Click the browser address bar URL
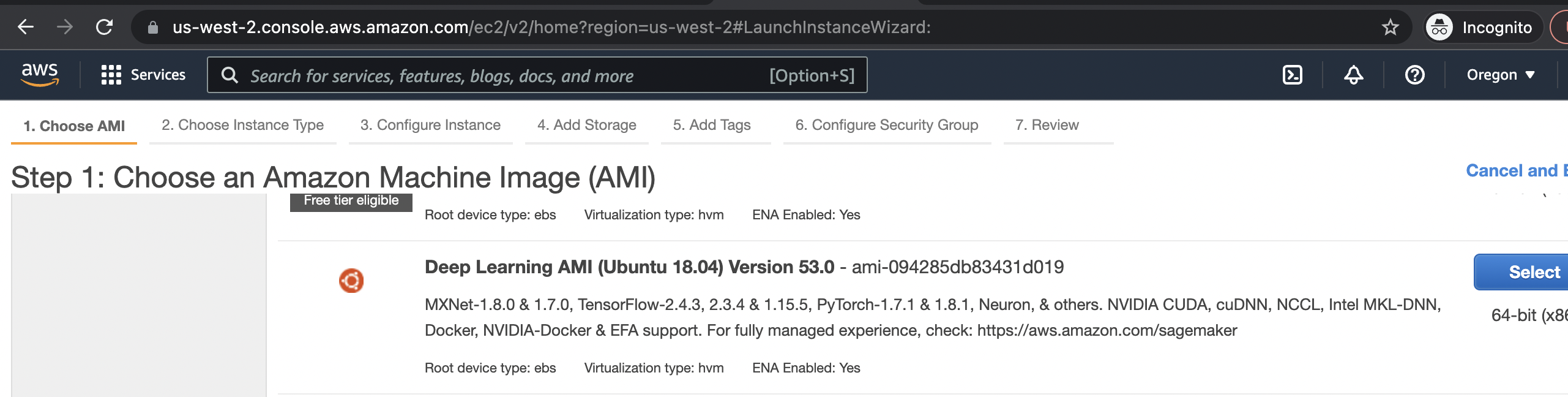 point(551,27)
